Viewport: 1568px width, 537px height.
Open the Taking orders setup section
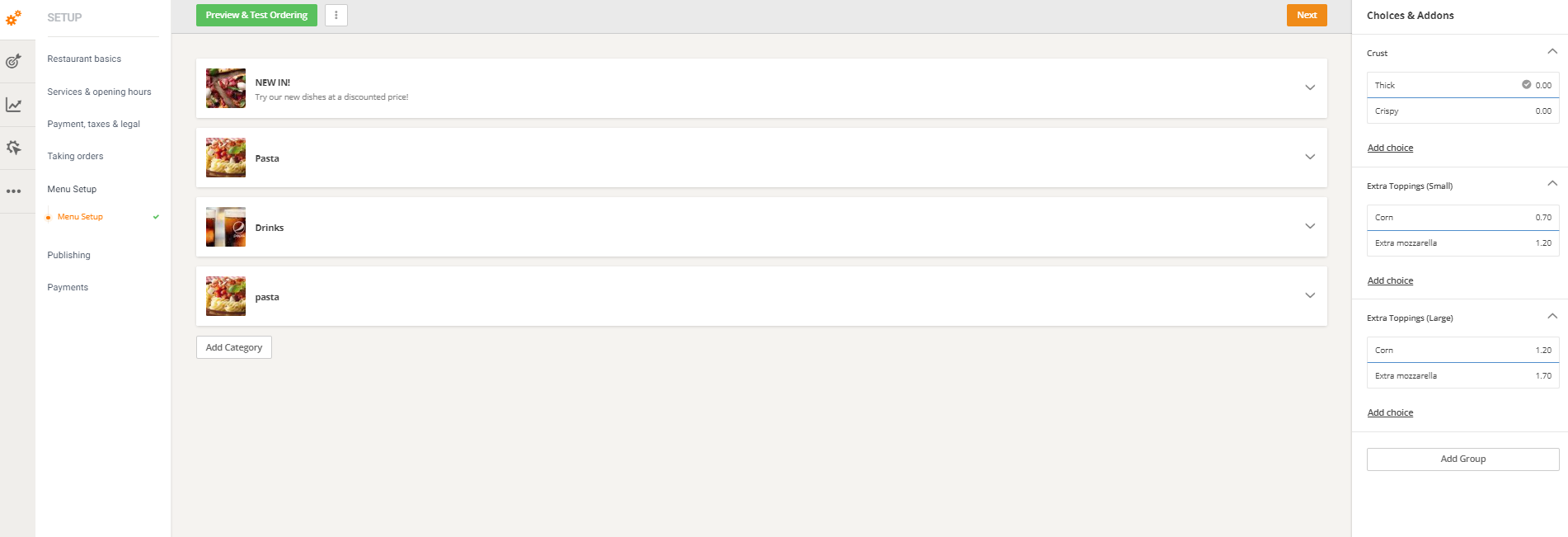(x=75, y=156)
